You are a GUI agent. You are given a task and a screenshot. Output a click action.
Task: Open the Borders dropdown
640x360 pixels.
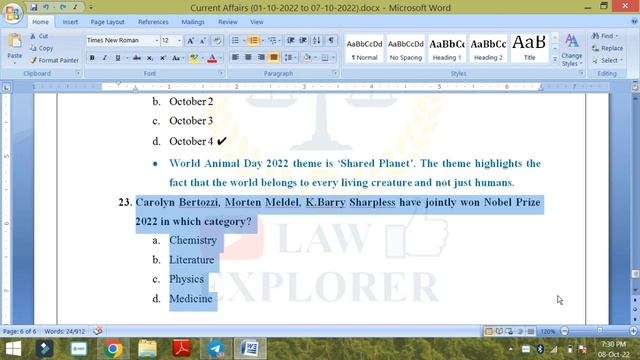click(333, 58)
